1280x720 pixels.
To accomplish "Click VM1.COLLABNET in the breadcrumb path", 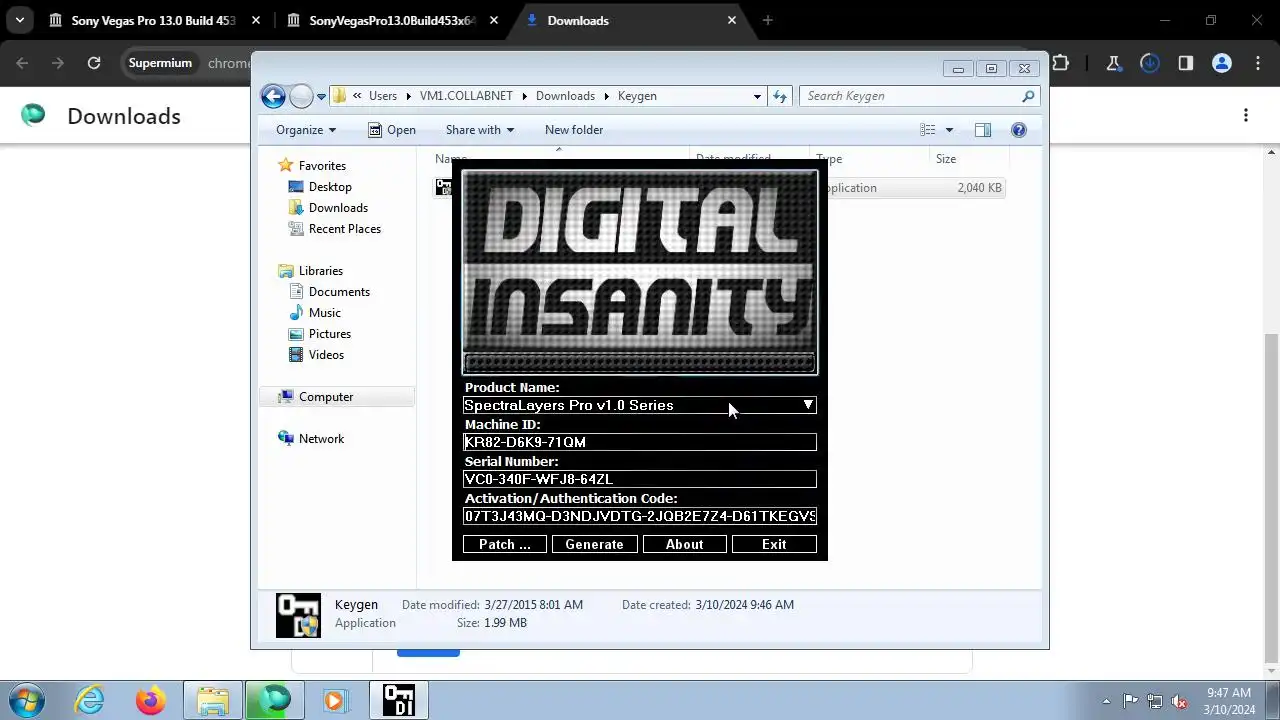I will pos(466,96).
